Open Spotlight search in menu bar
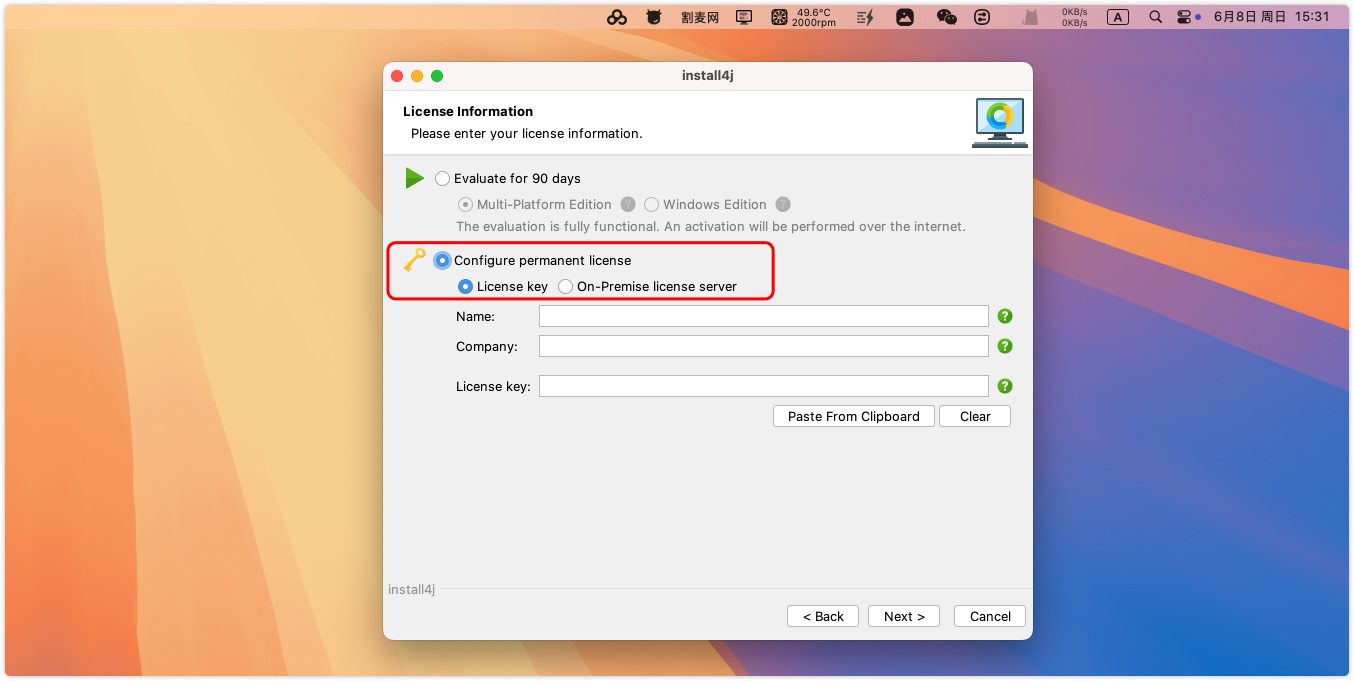Screen dimensions: 1354x681 [x=1155, y=17]
